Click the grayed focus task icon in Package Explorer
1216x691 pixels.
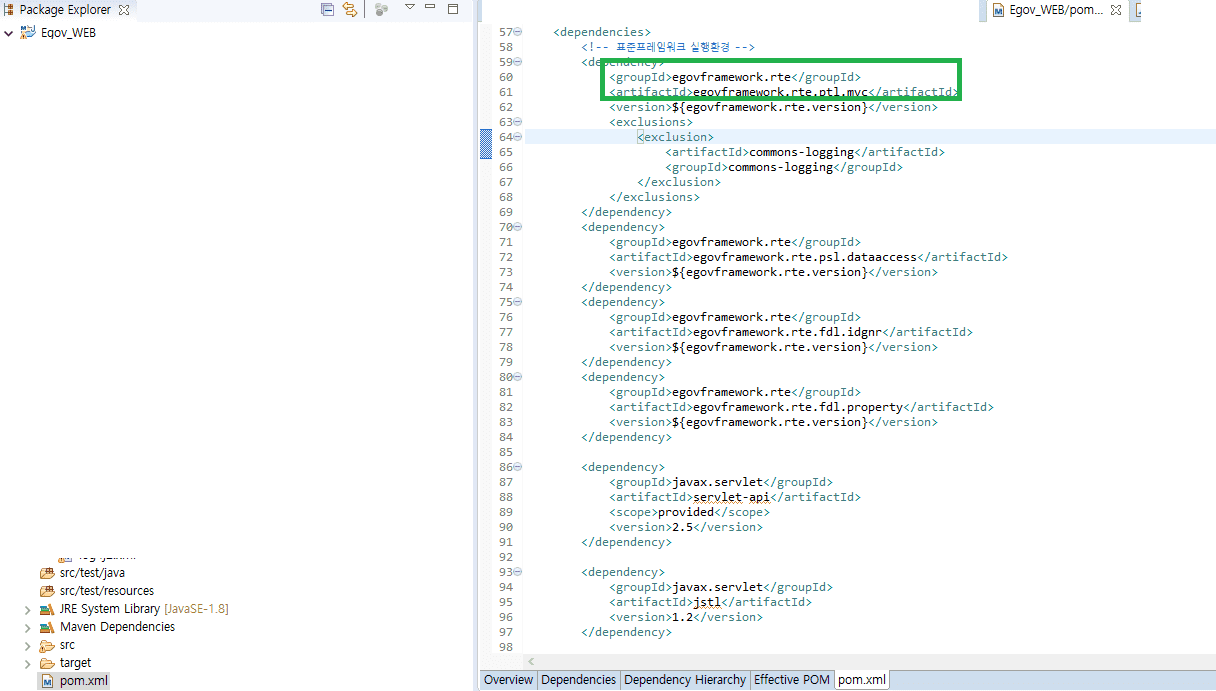(381, 9)
